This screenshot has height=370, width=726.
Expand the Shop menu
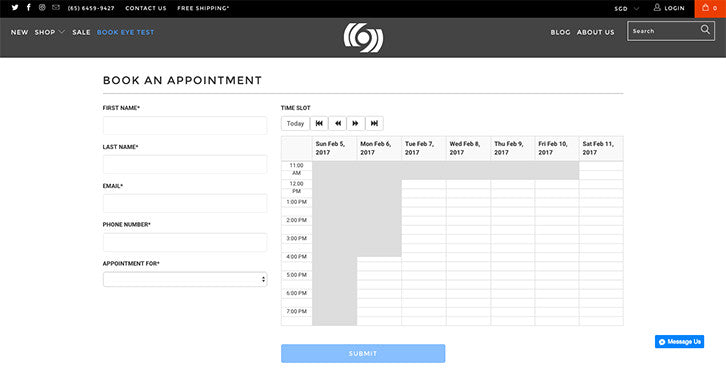click(50, 32)
